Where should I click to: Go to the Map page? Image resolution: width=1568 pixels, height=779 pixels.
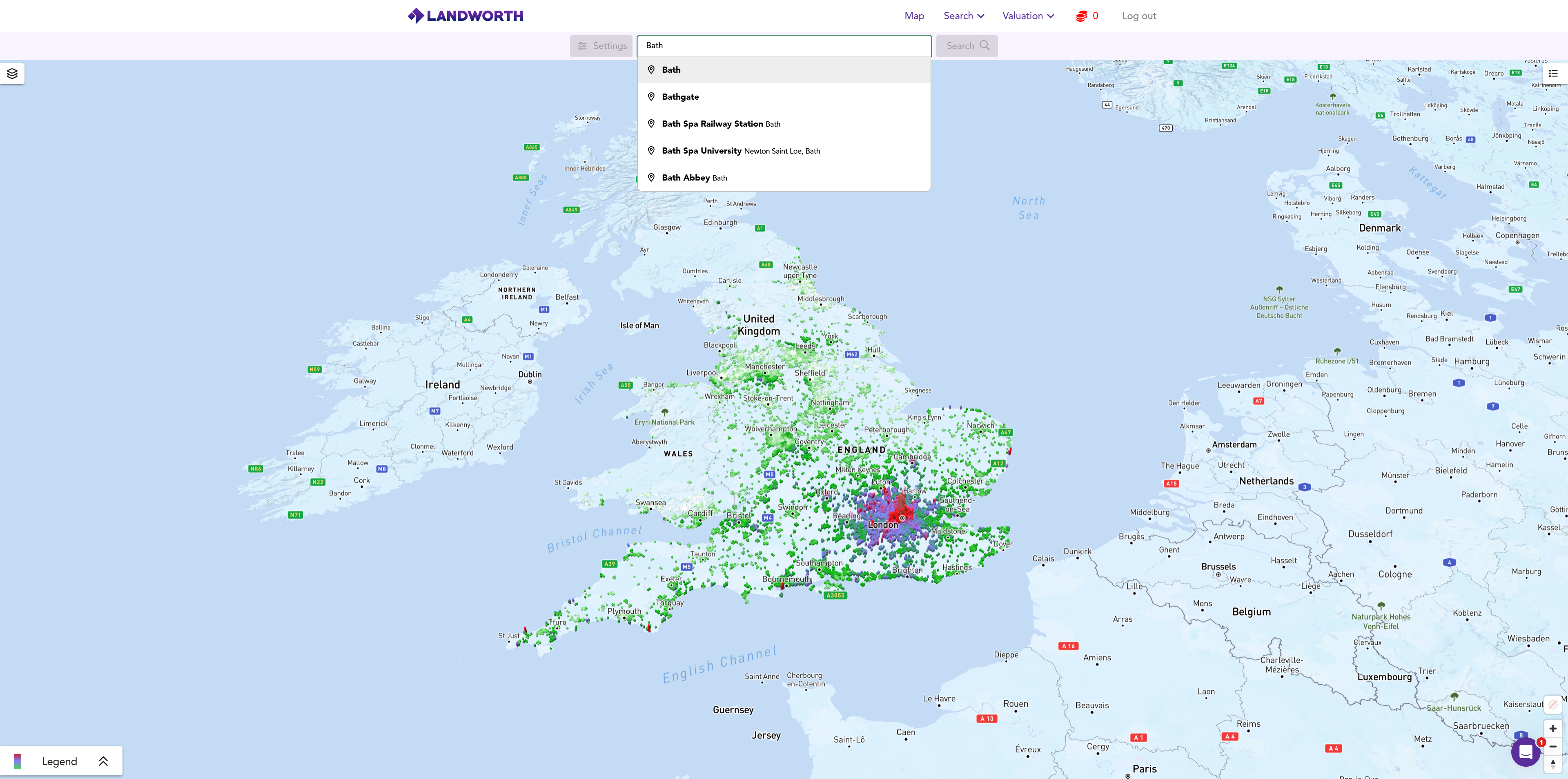pyautogui.click(x=914, y=16)
